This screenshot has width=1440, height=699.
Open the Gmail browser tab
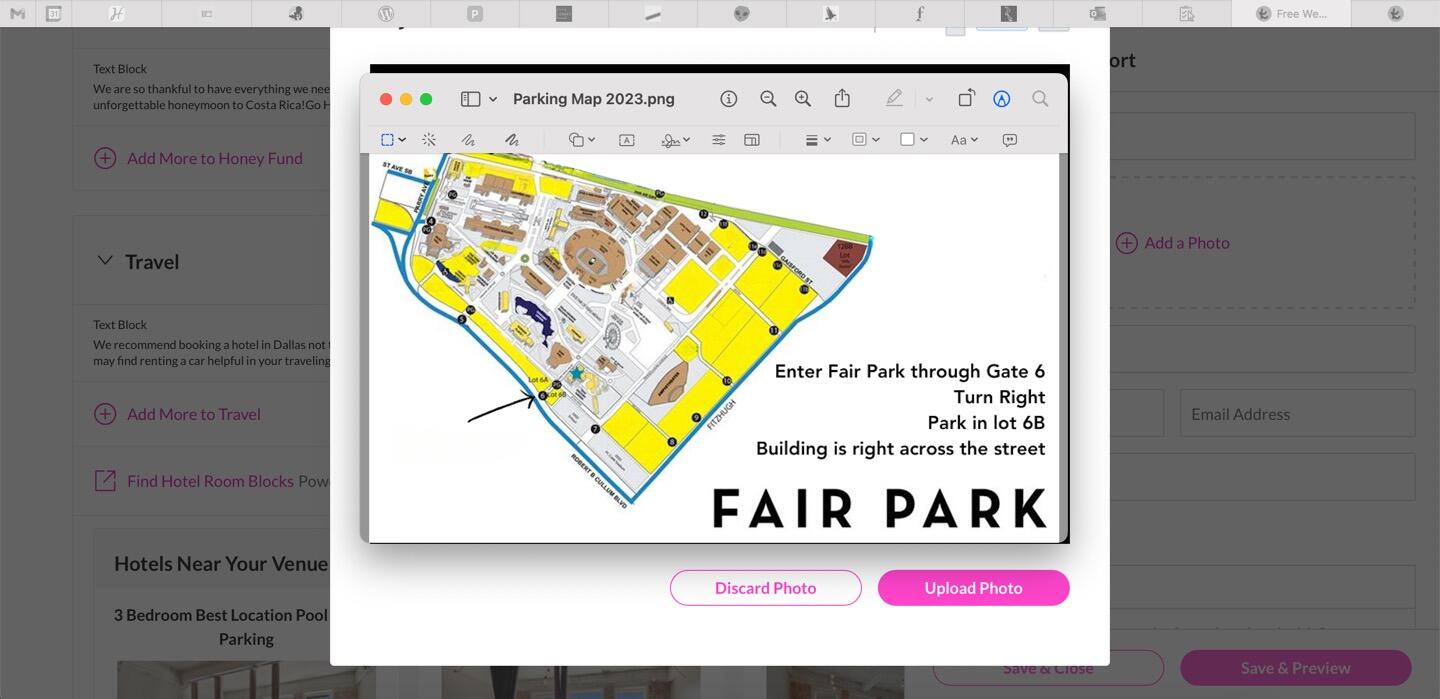click(x=18, y=13)
